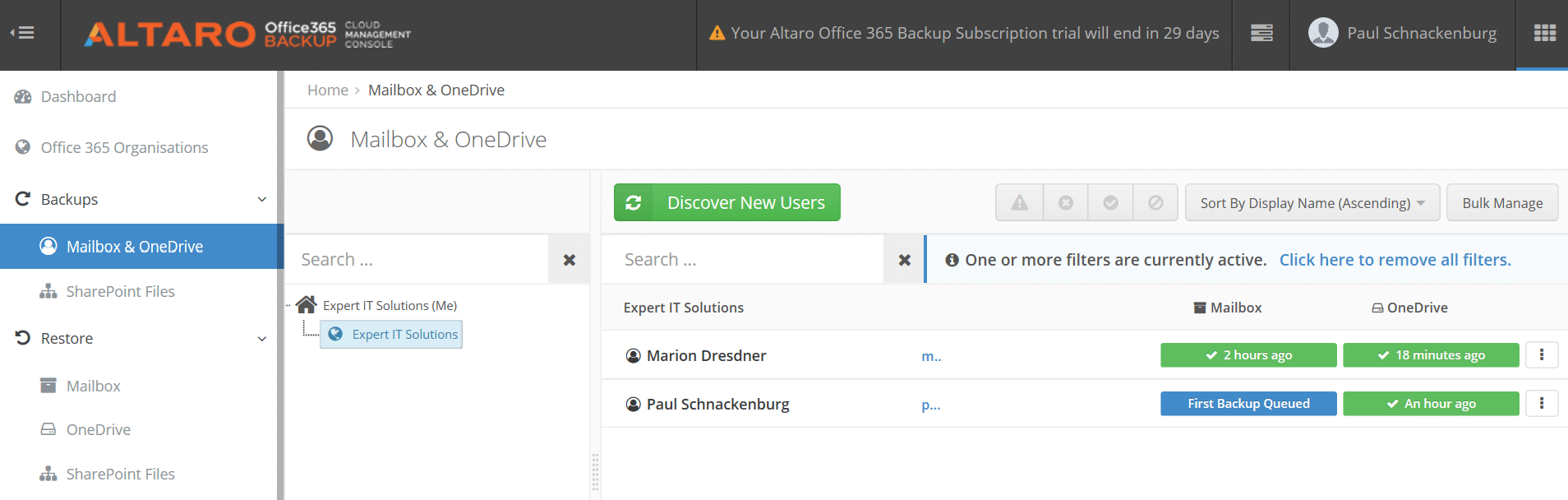
Task: Click the panel splitter drag handle
Action: [595, 472]
